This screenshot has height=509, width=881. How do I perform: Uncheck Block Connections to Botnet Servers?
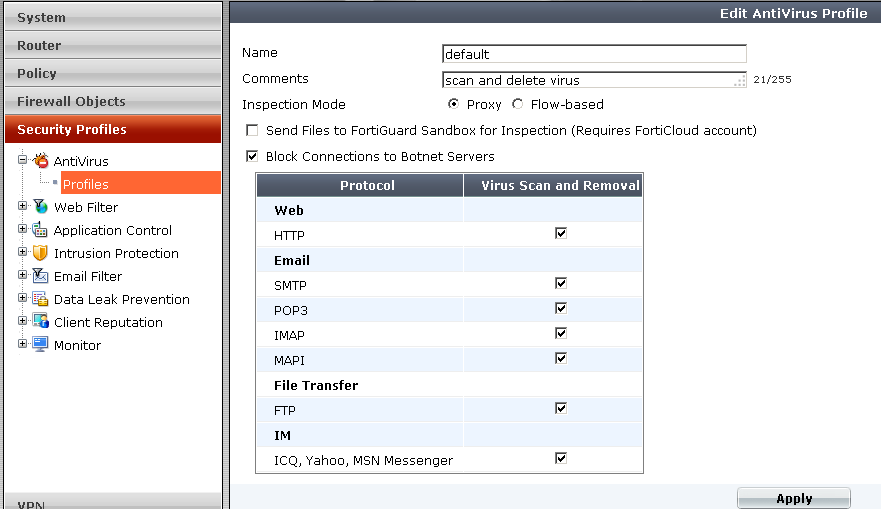point(252,157)
